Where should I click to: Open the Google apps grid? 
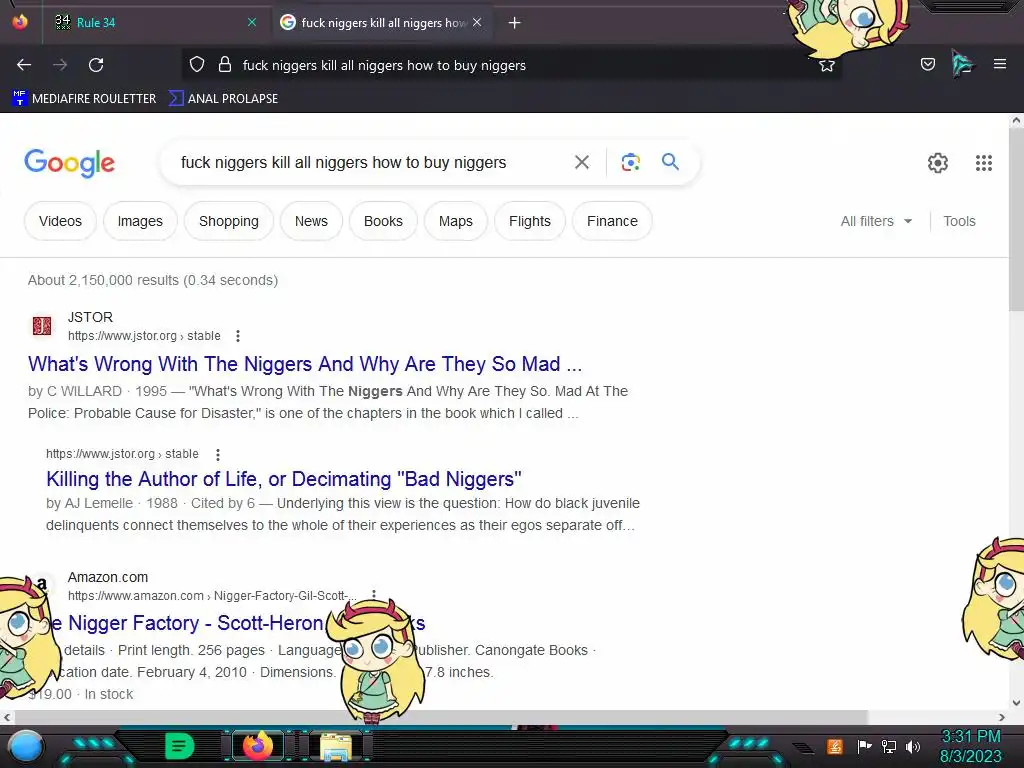tap(984, 163)
